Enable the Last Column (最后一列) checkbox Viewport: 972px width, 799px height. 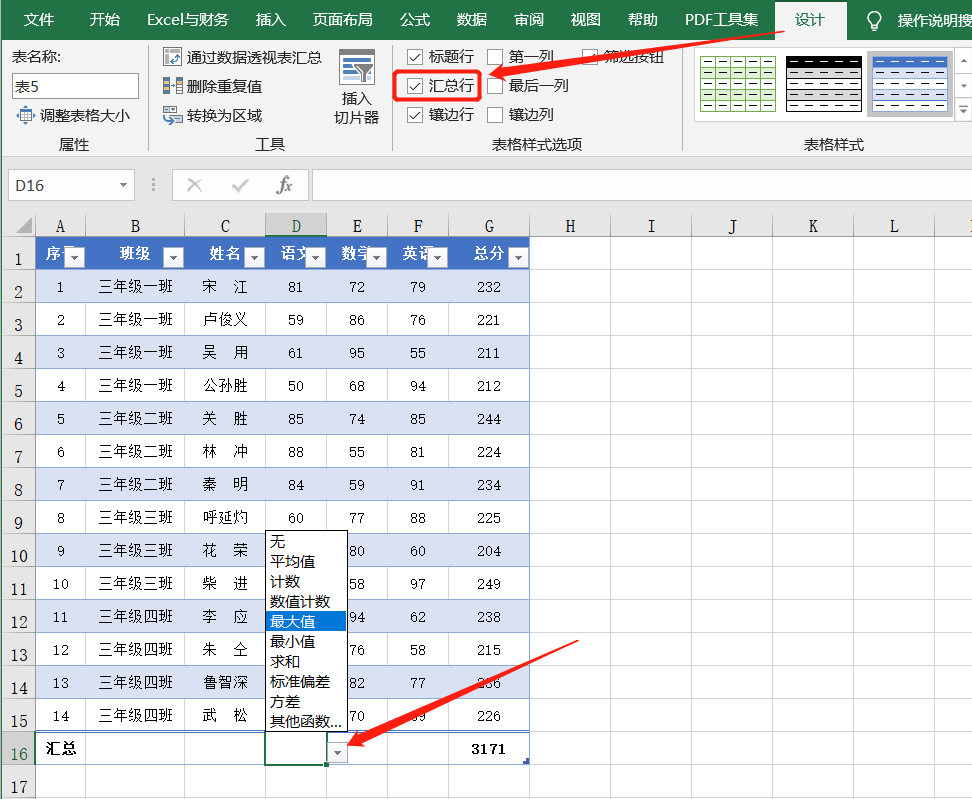click(x=495, y=87)
